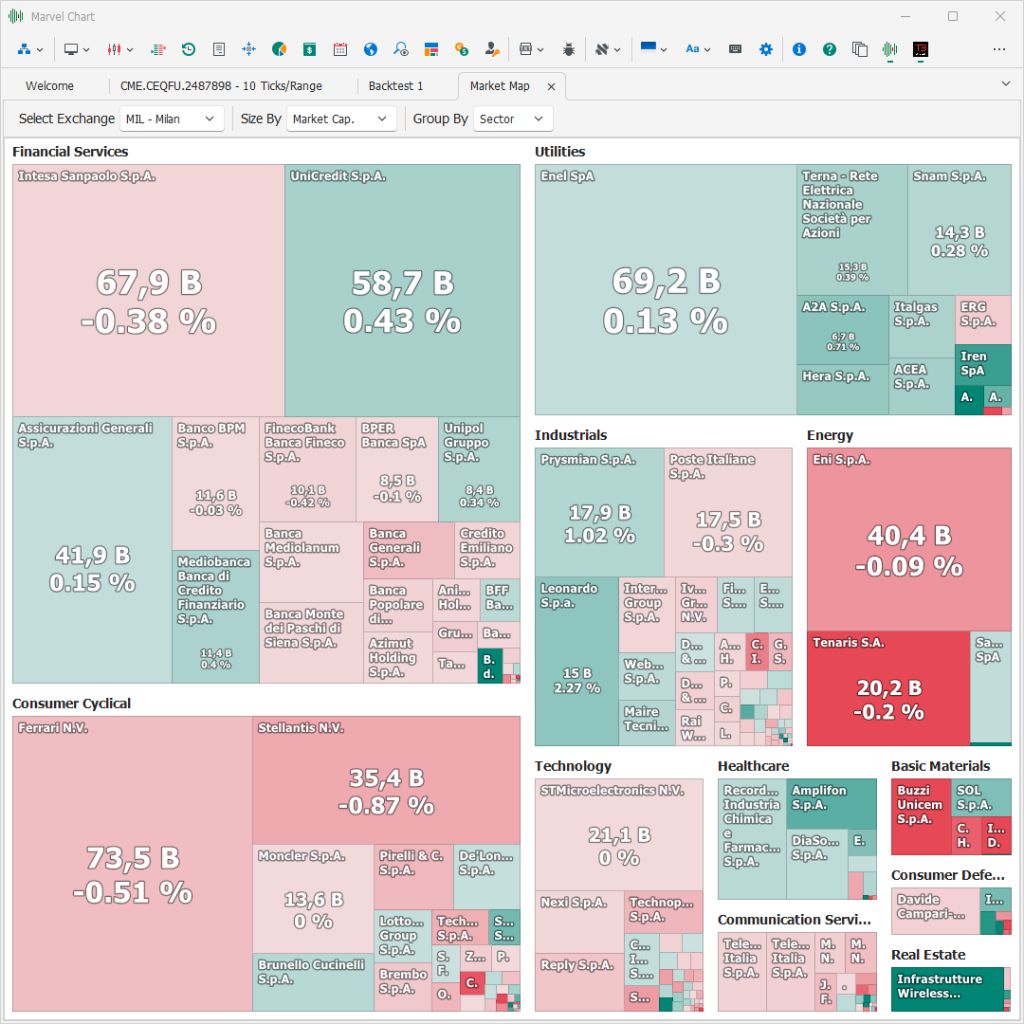Open the black T3 icon
1024x1024 pixels.
click(920, 49)
